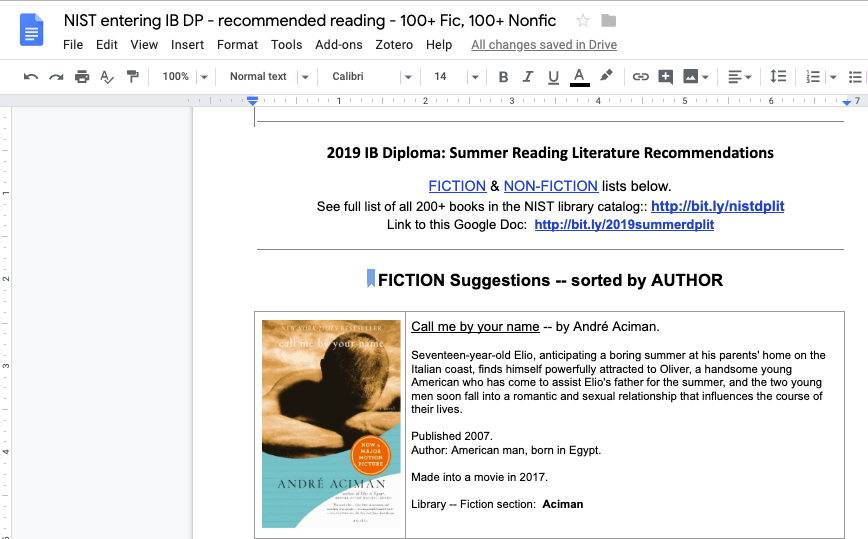Apply numbered list
This screenshot has height=539, width=868.
(813, 77)
